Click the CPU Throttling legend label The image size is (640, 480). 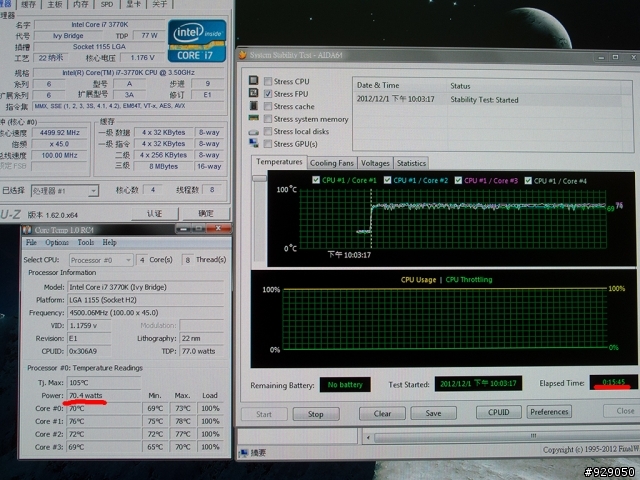469,280
